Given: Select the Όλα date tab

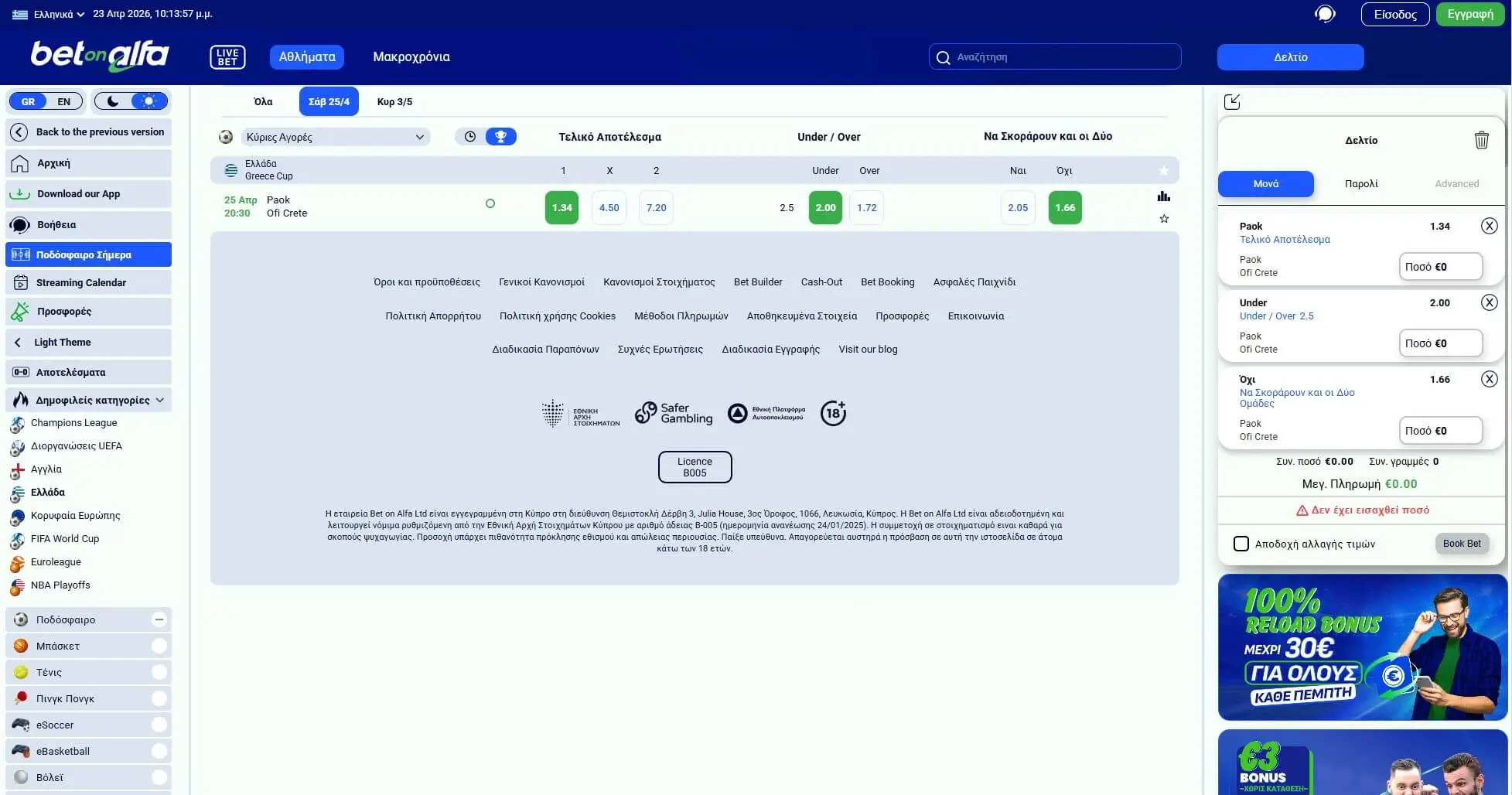Looking at the screenshot, I should 263,101.
